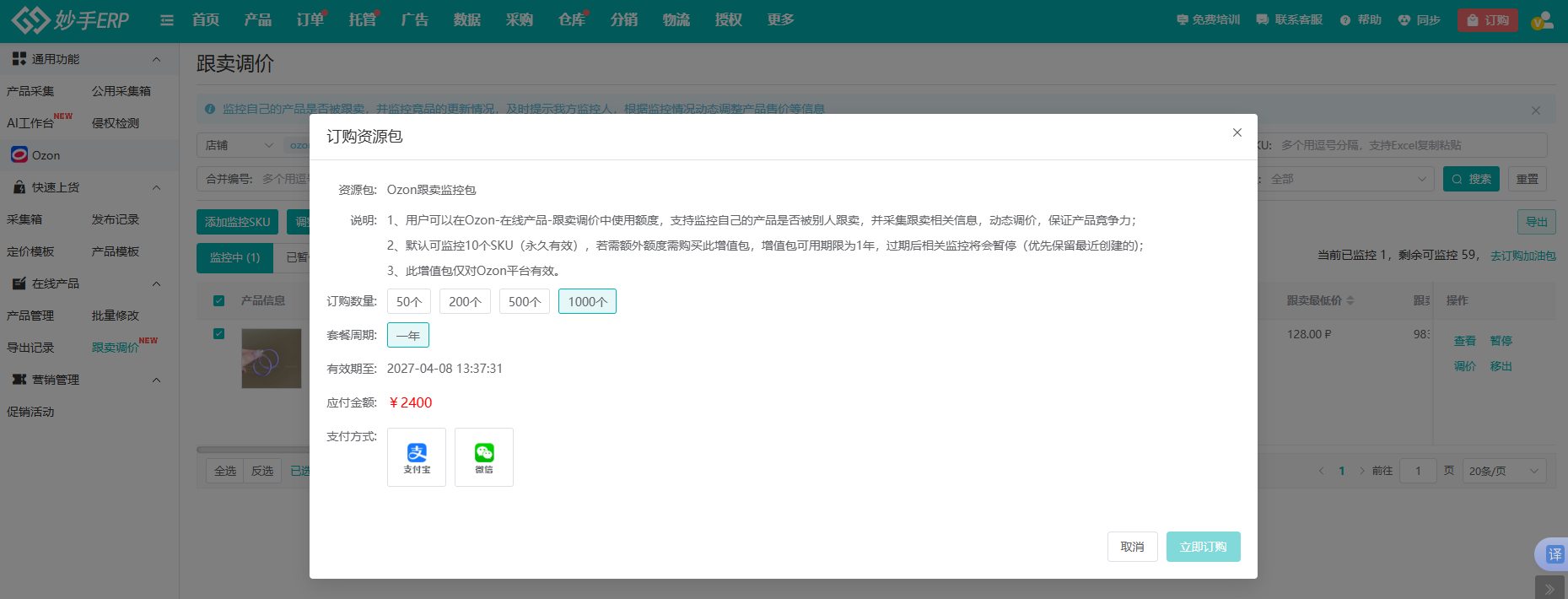The height and width of the screenshot is (599, 1568).
Task: Toggle the hamburger menu icon
Action: click(x=167, y=20)
